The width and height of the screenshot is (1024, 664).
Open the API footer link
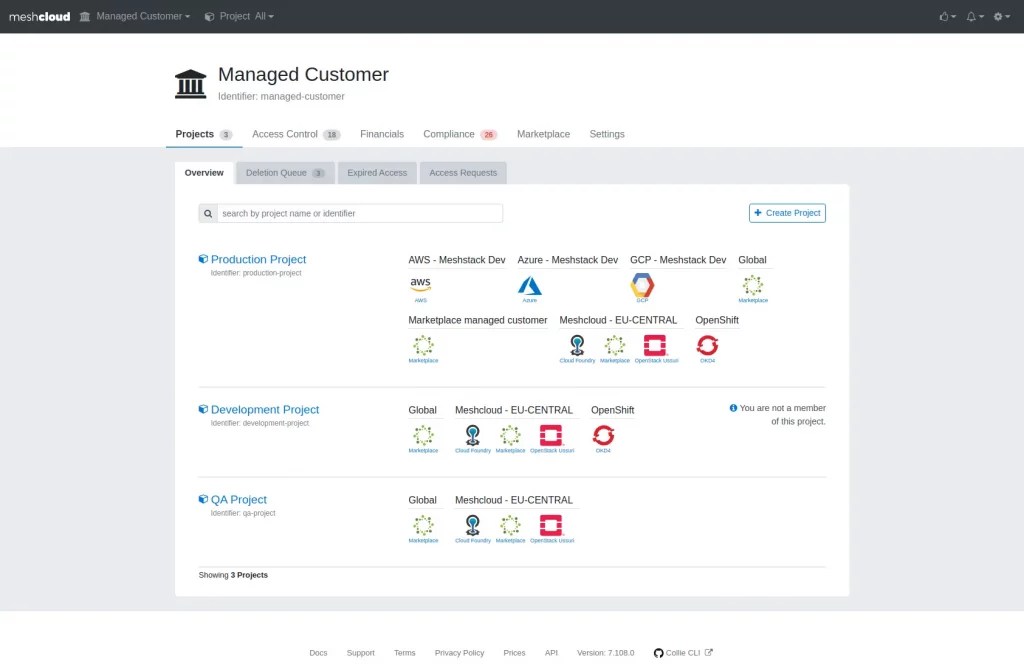tap(551, 653)
